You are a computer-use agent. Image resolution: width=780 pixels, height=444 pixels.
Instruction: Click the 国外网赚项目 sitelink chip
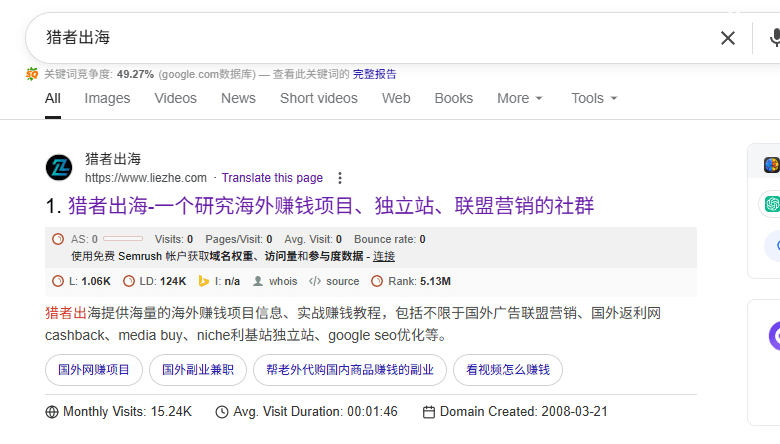(94, 370)
